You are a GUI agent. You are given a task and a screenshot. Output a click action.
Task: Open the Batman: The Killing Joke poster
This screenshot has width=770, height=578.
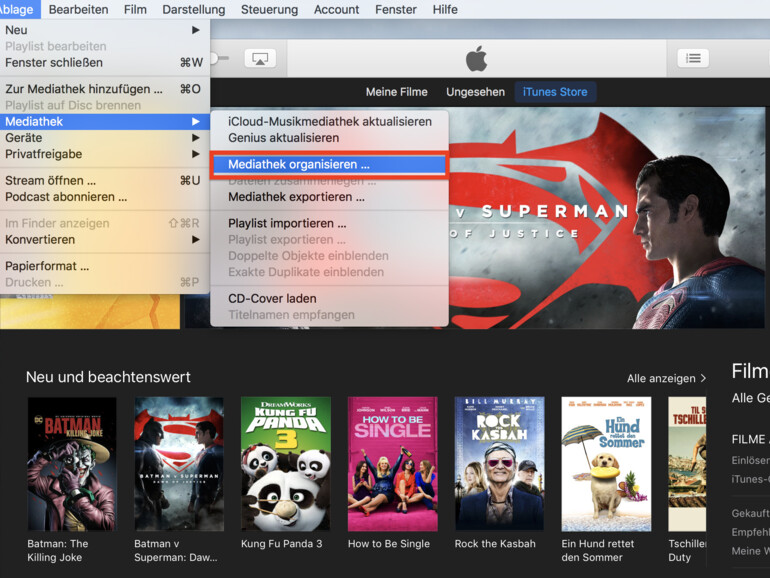tap(72, 464)
